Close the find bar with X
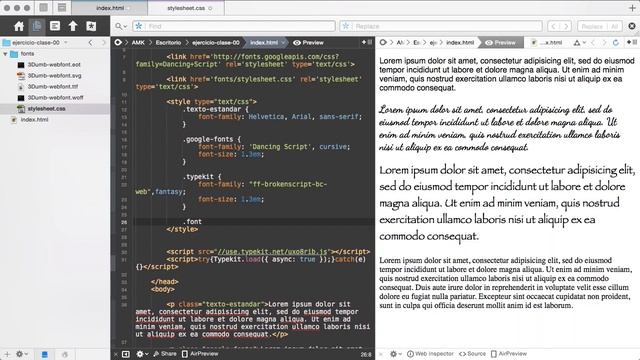This screenshot has width=640, height=360. point(632,26)
